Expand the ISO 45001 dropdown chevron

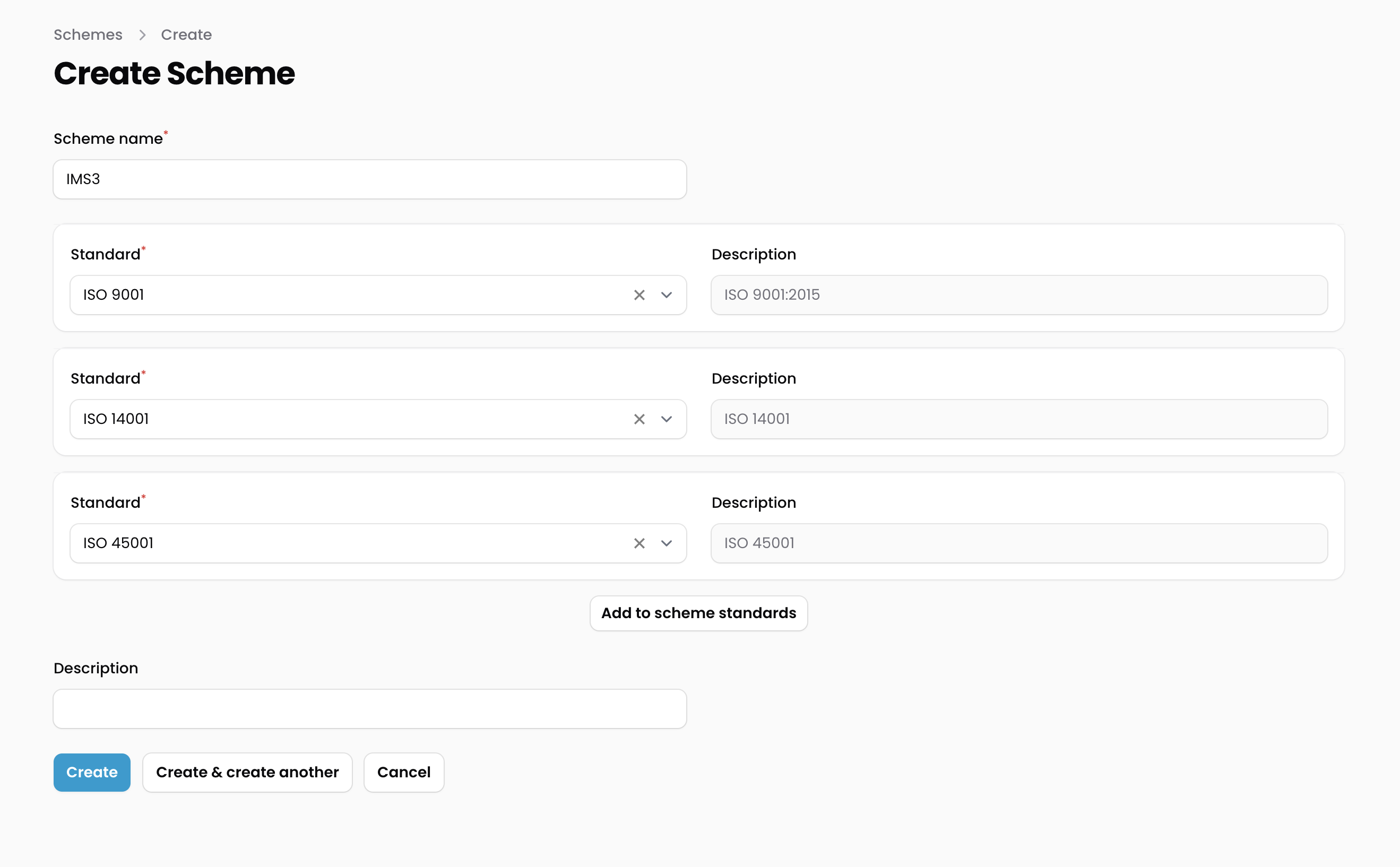[666, 543]
